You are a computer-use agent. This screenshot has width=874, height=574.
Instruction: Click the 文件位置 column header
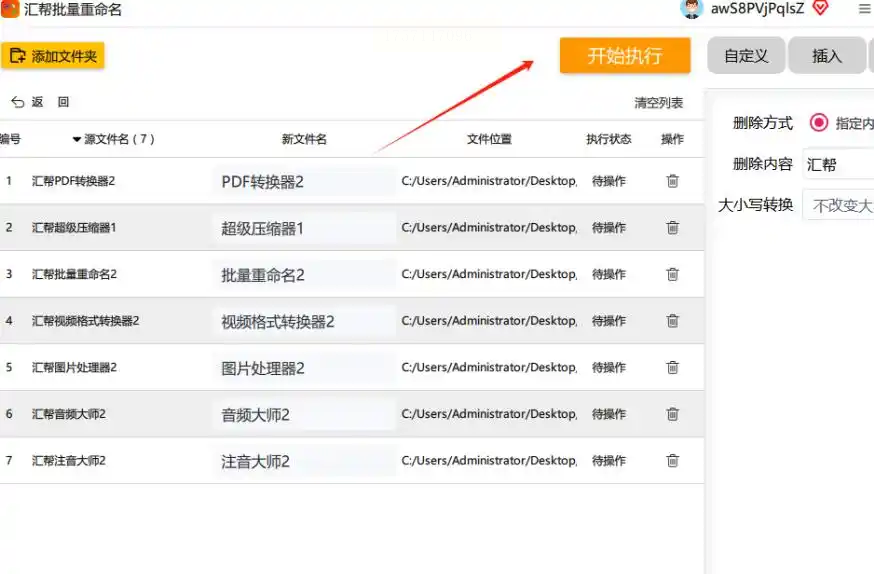489,139
